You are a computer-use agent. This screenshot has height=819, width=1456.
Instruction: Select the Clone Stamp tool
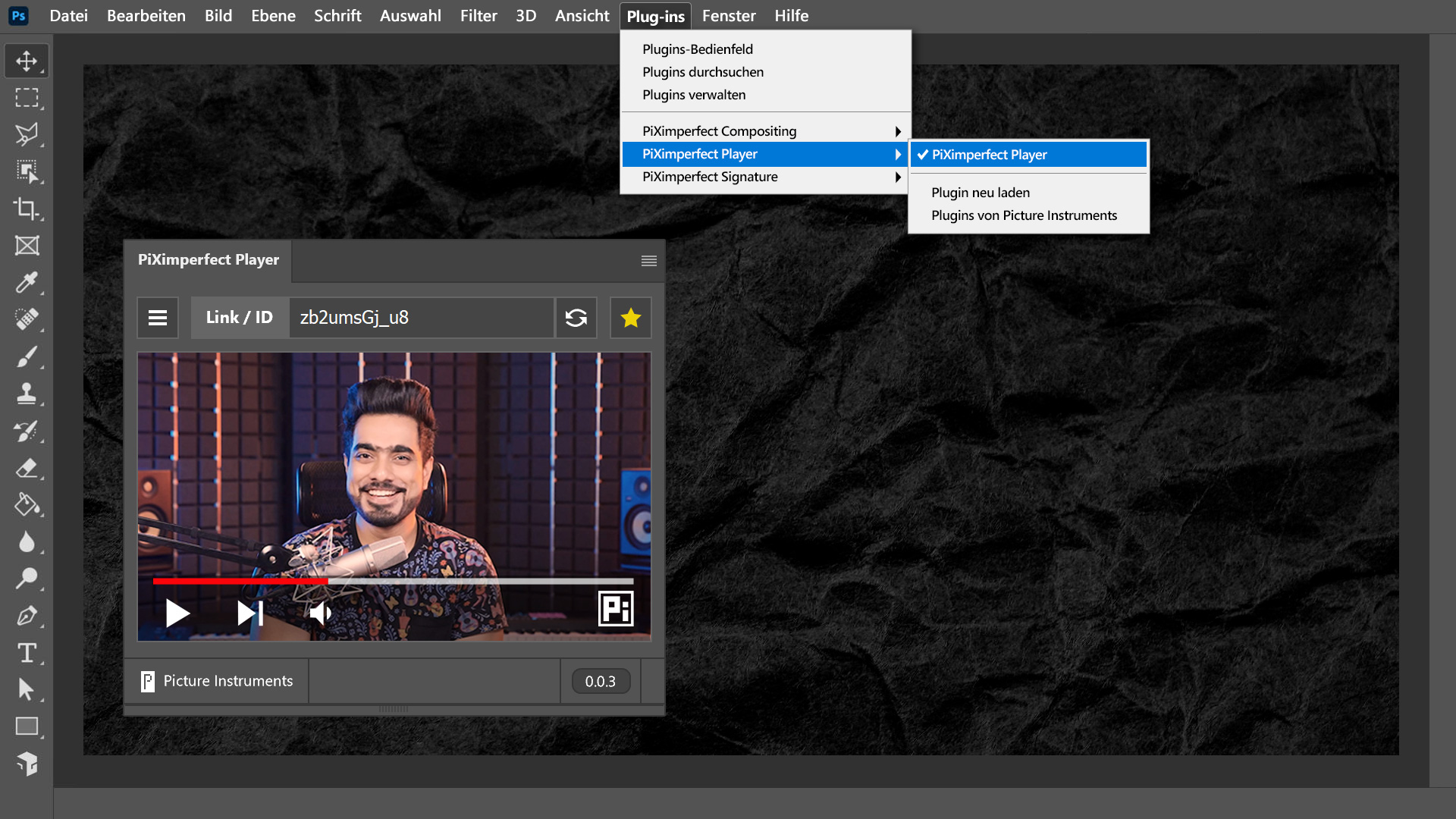[27, 394]
